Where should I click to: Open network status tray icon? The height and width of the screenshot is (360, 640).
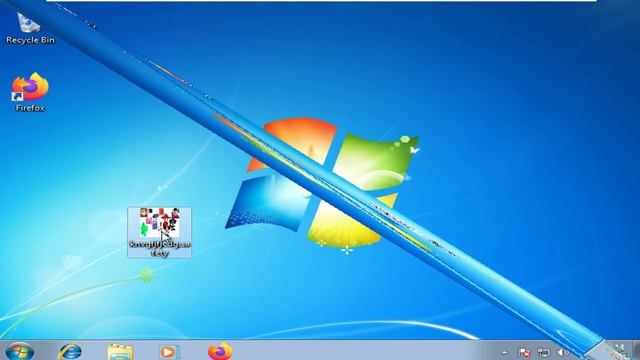(x=544, y=352)
